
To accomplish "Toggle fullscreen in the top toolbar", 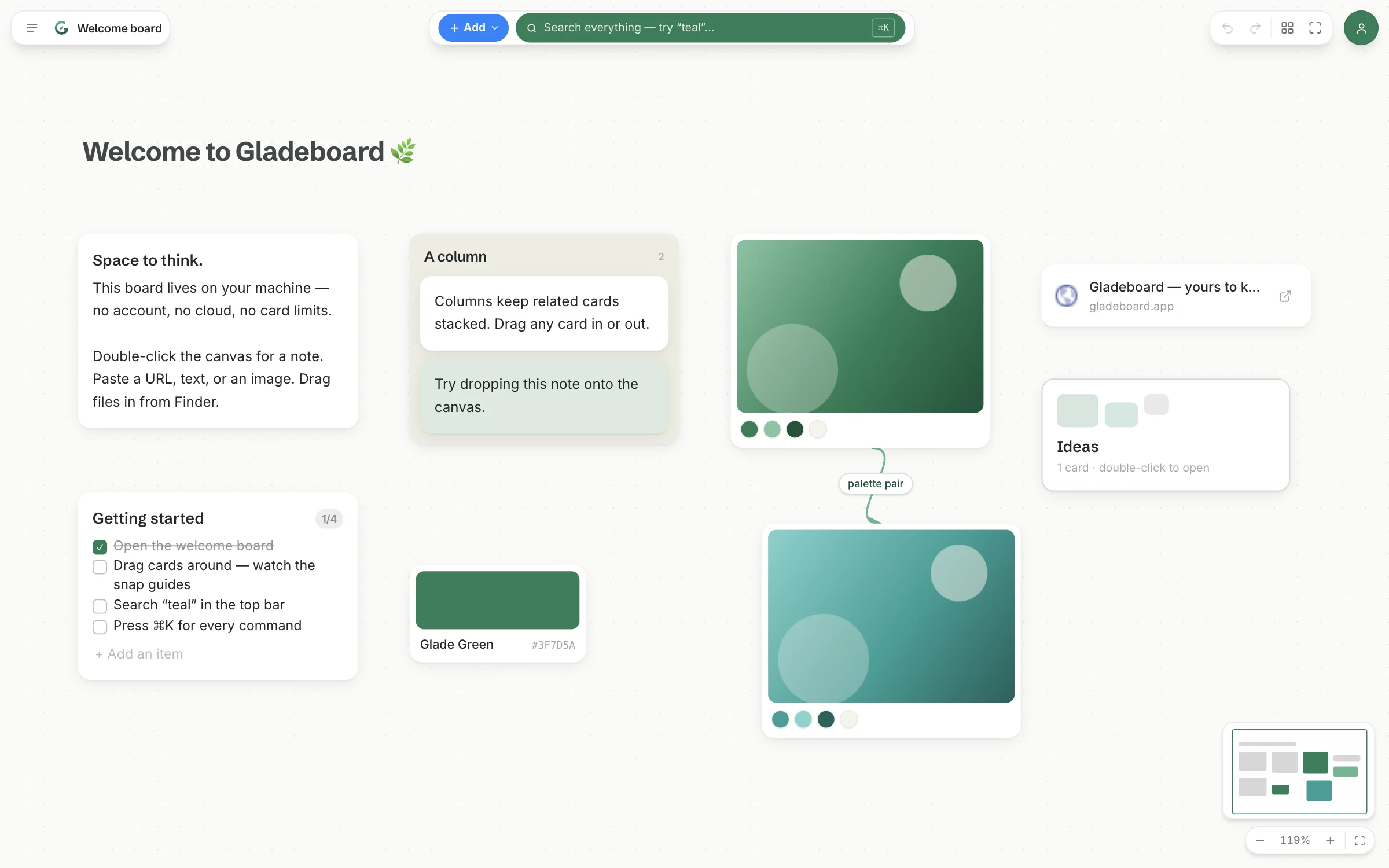I will (1315, 28).
